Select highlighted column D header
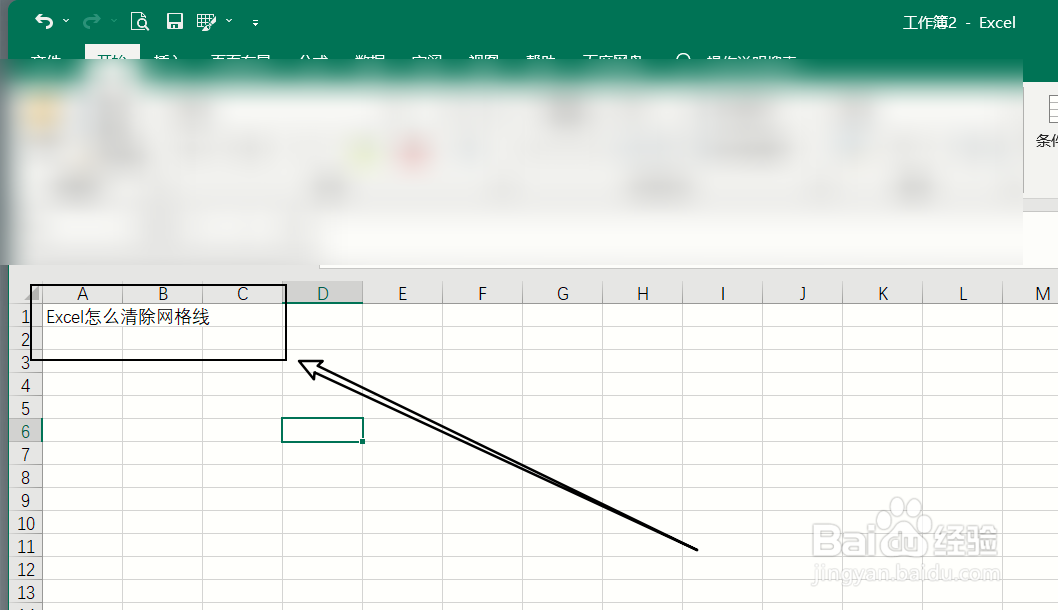The width and height of the screenshot is (1058, 610). pyautogui.click(x=323, y=294)
